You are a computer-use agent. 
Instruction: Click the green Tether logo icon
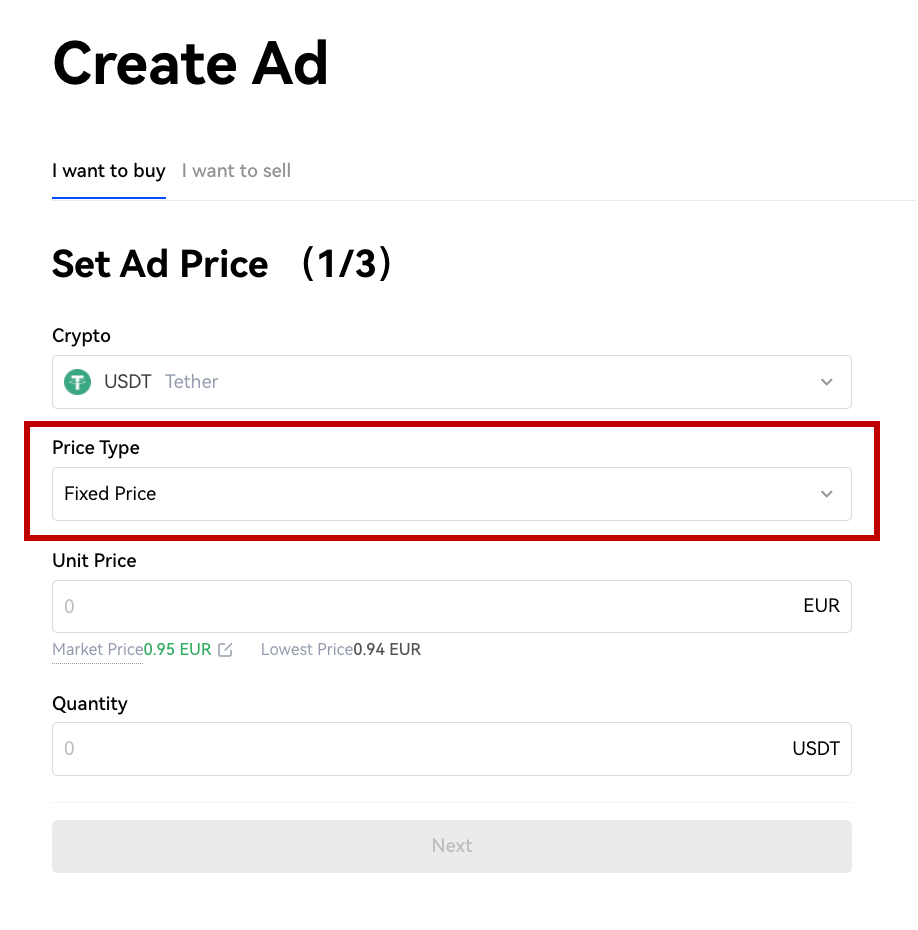77,381
